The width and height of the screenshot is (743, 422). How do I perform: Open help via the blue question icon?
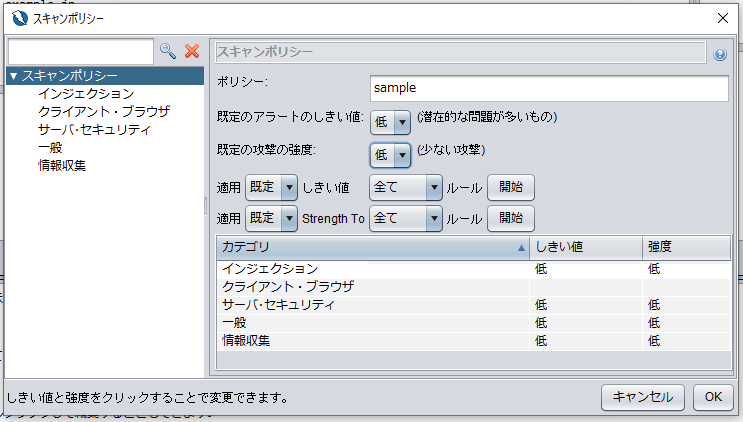pos(720,54)
